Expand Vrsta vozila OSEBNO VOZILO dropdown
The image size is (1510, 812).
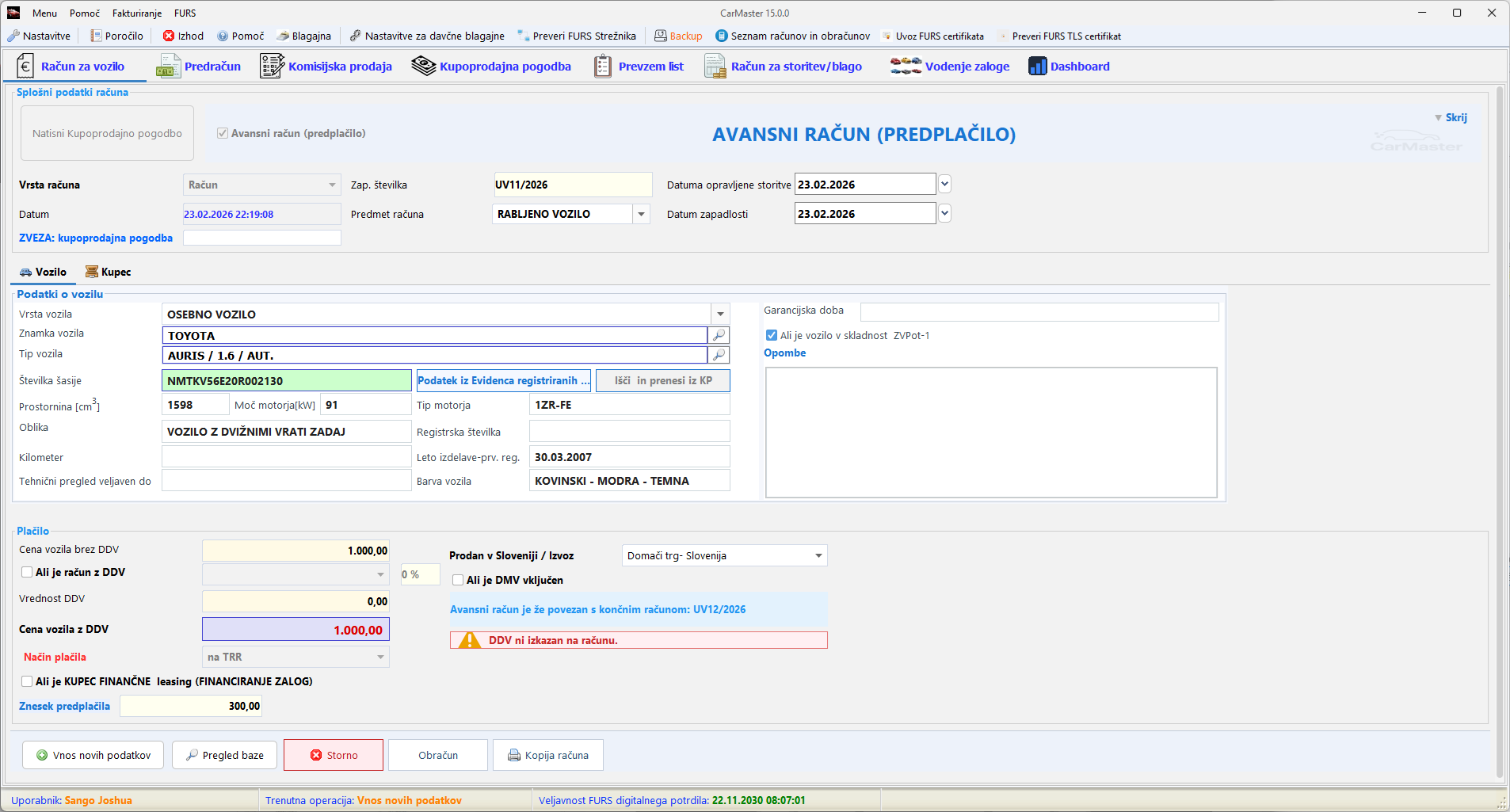point(720,315)
